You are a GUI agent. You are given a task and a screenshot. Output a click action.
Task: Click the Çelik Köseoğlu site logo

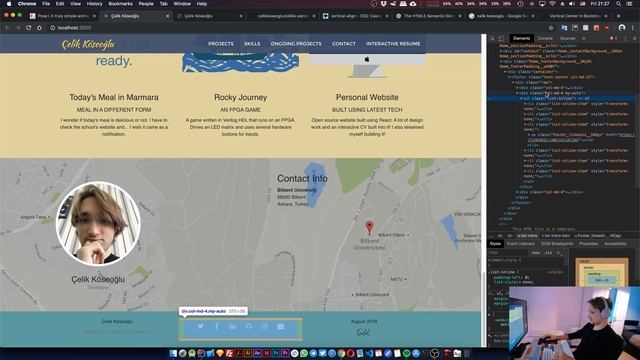click(88, 44)
